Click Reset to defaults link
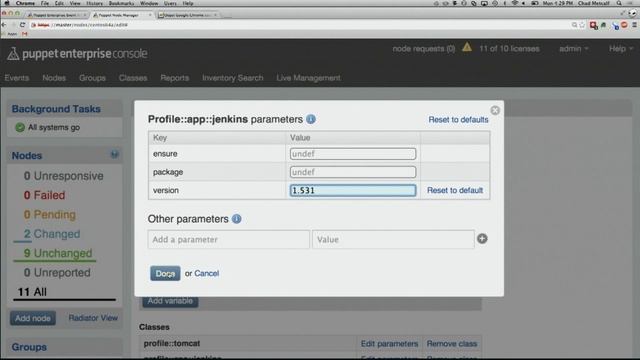Image resolution: width=640 pixels, height=360 pixels. pyautogui.click(x=458, y=120)
